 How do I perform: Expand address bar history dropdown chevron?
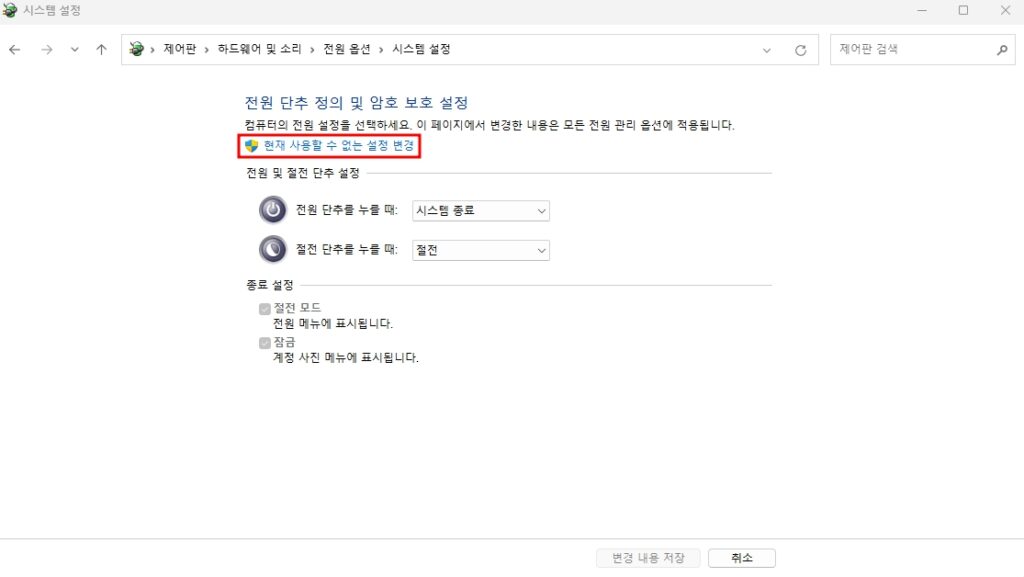click(767, 50)
